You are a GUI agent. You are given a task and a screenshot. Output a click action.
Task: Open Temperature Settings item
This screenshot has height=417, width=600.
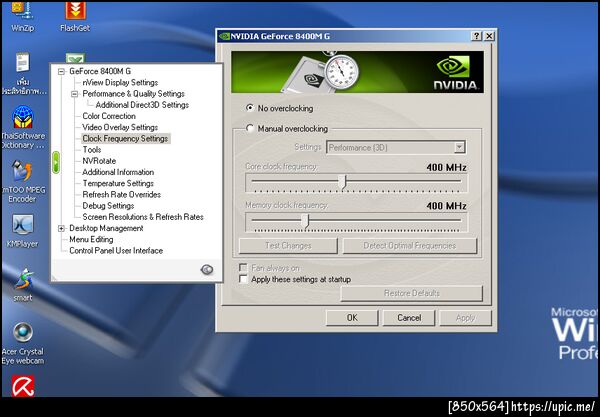[118, 183]
